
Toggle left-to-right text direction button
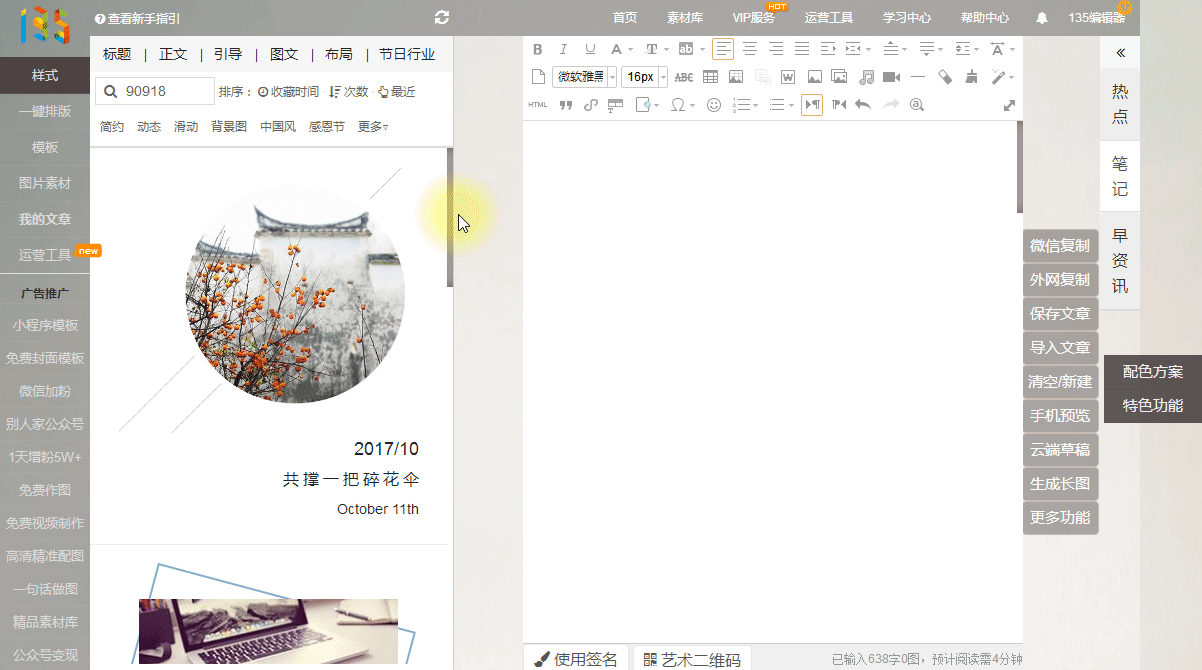pyautogui.click(x=812, y=105)
